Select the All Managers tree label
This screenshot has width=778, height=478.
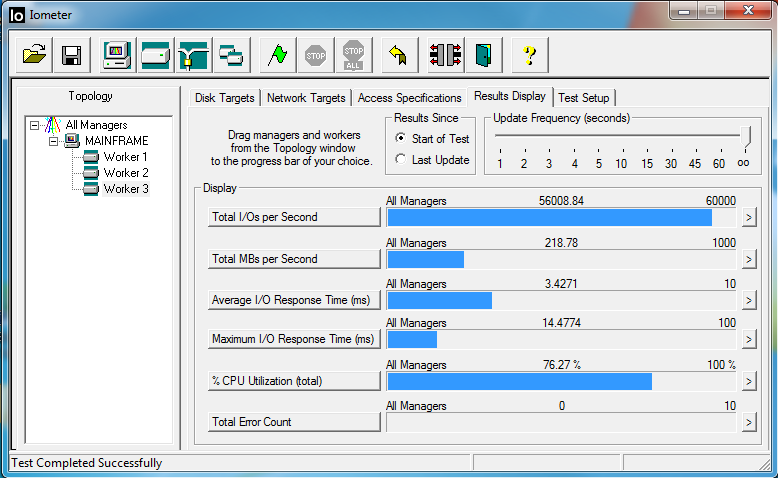coord(96,125)
